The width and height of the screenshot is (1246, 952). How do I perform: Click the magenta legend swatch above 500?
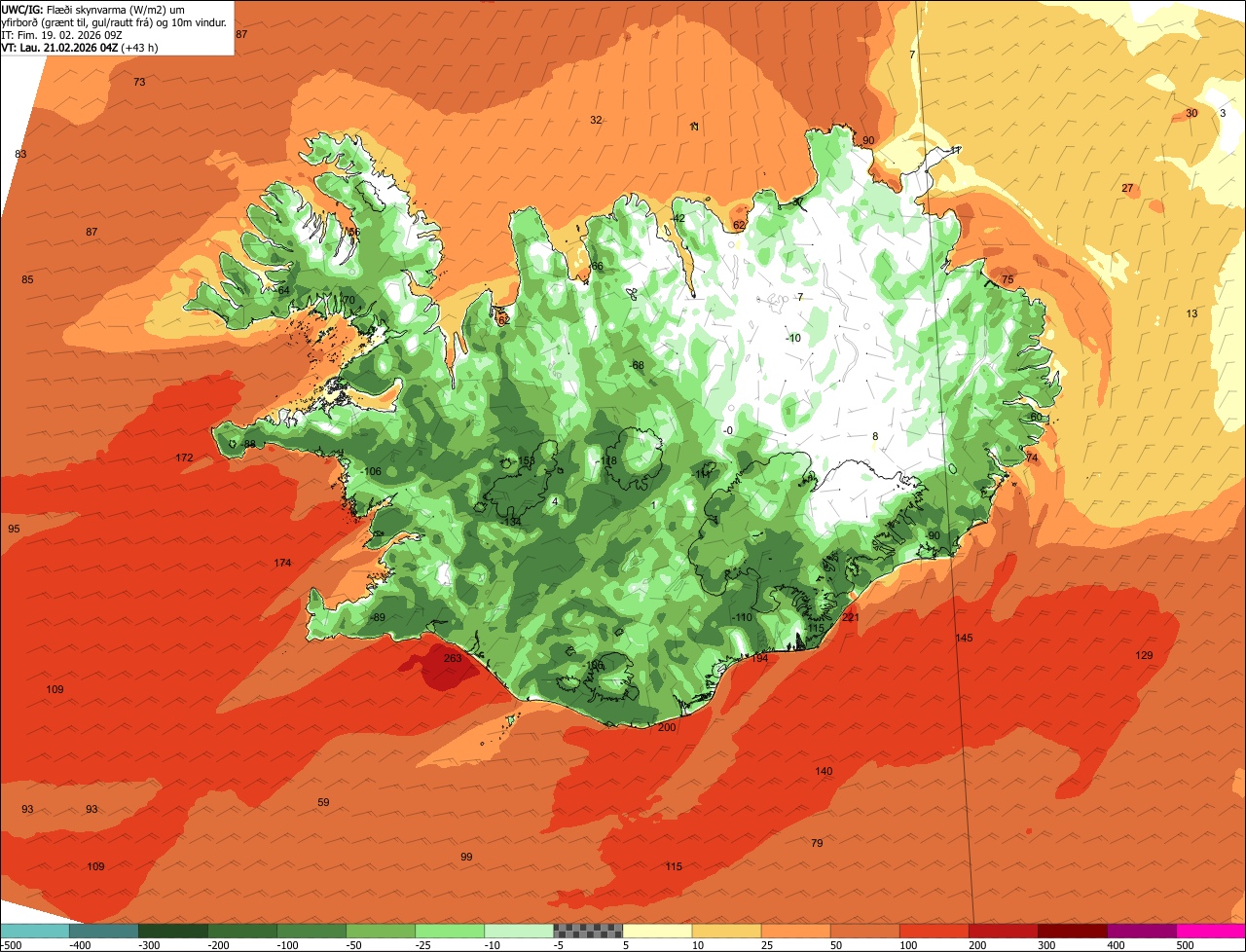[x=1211, y=931]
